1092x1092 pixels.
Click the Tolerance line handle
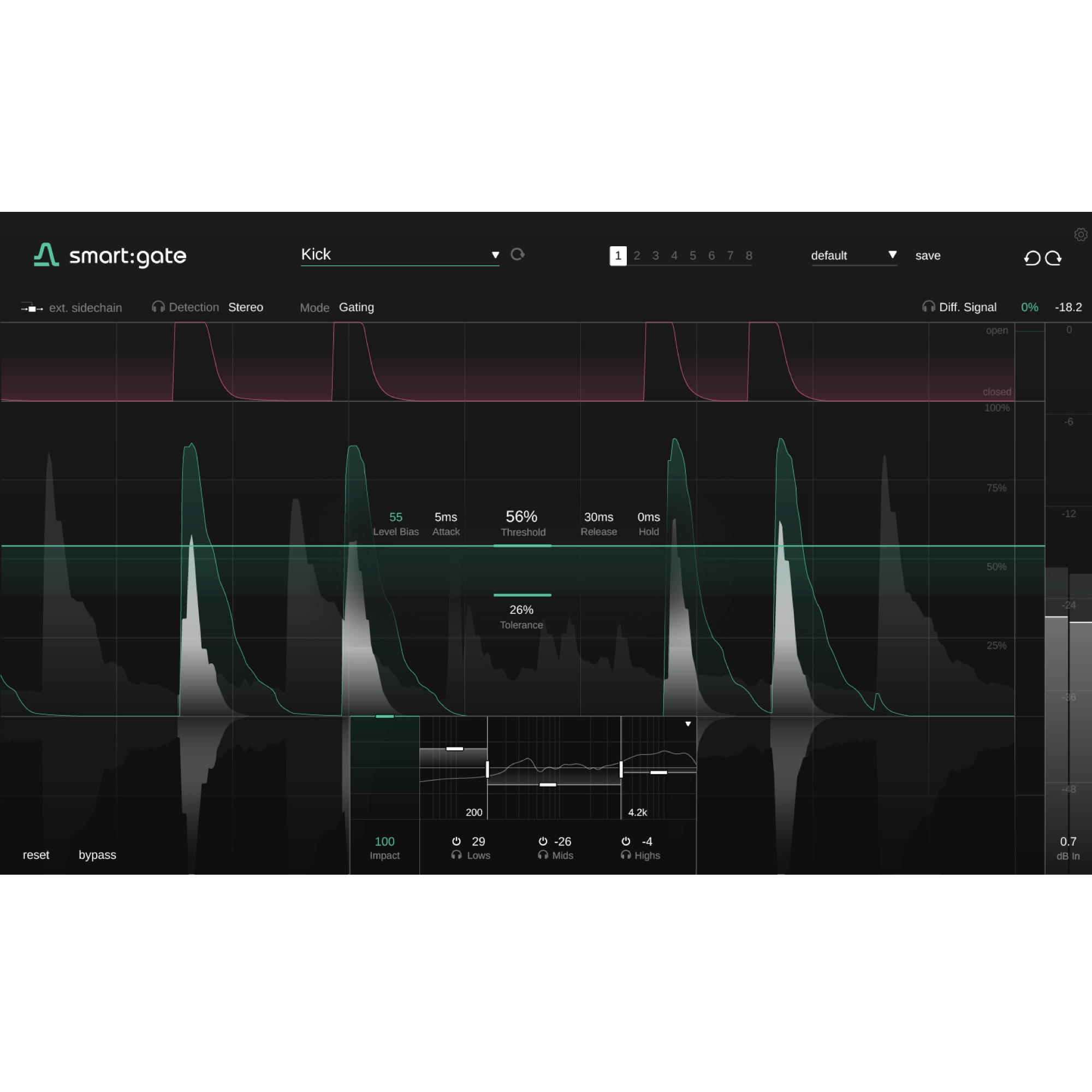click(x=523, y=595)
